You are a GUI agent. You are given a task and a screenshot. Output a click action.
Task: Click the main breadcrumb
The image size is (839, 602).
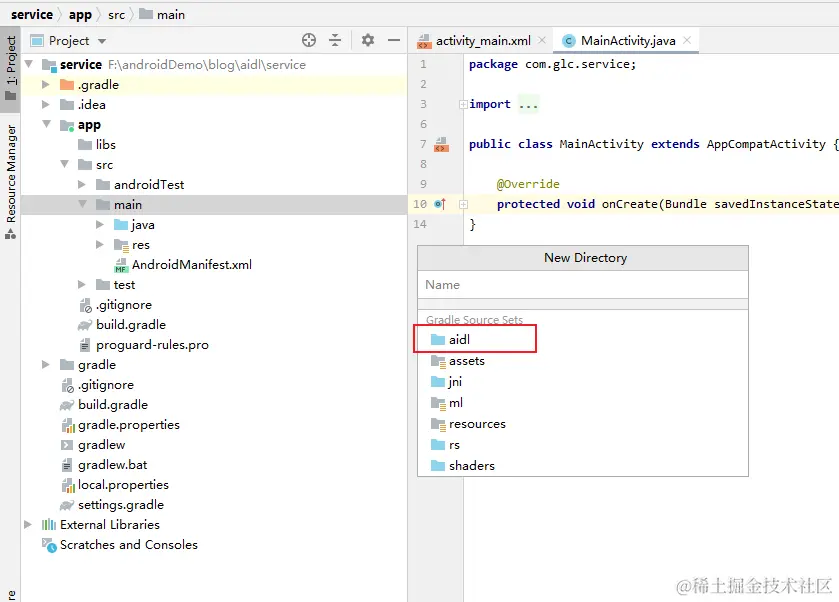click(162, 14)
